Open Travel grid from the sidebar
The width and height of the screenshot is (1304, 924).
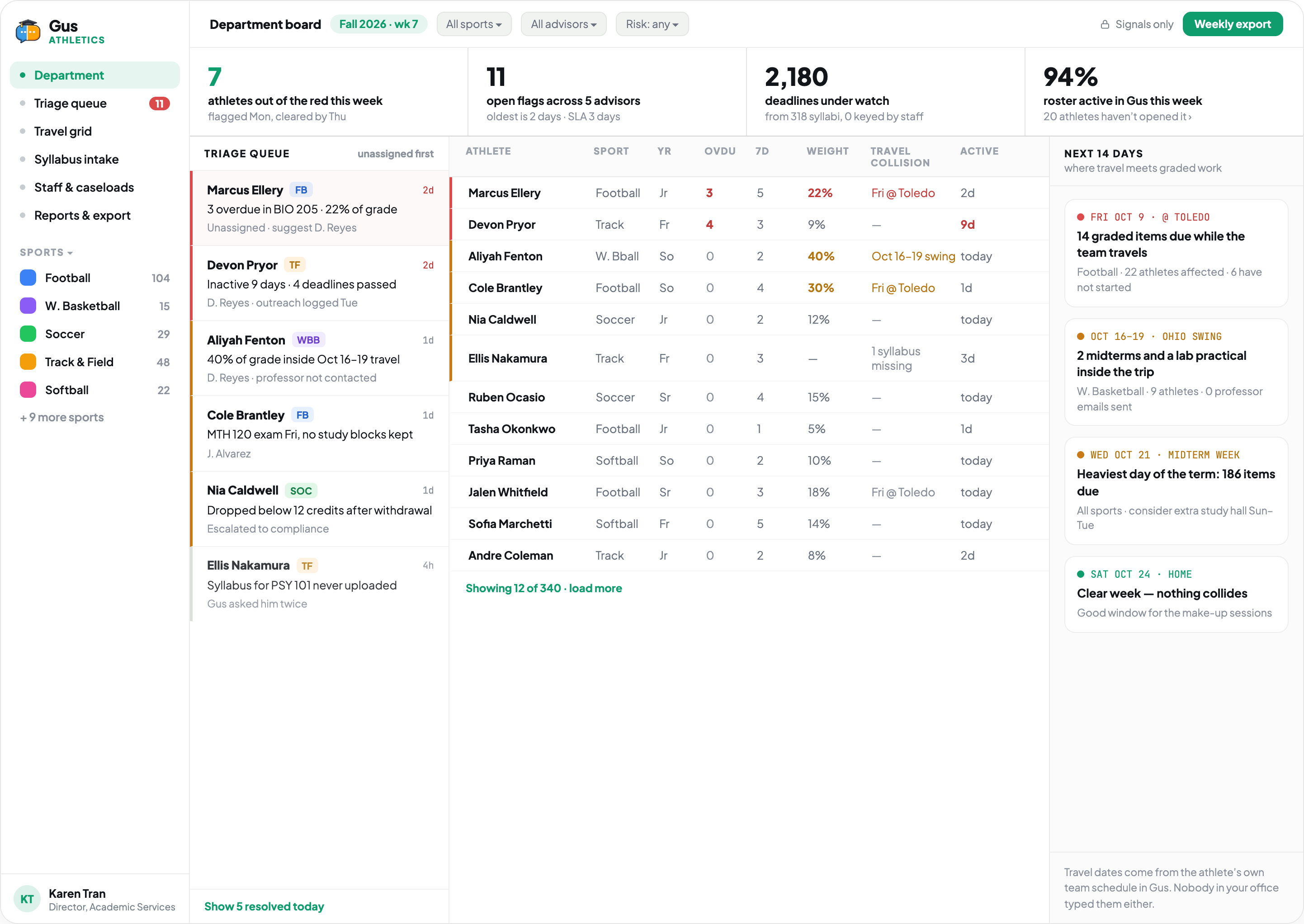[95, 132]
